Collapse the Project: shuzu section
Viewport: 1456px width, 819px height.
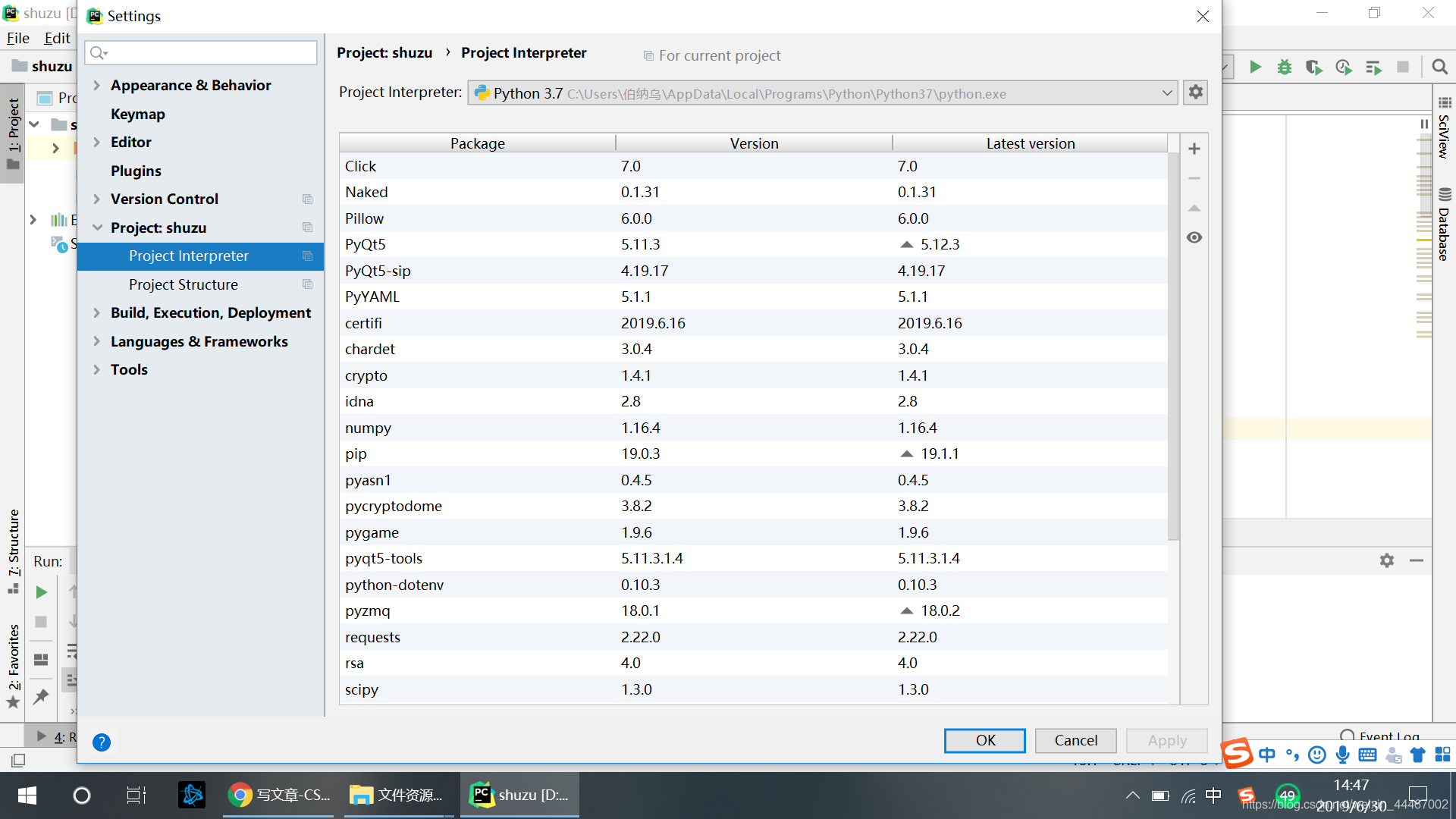tap(97, 227)
